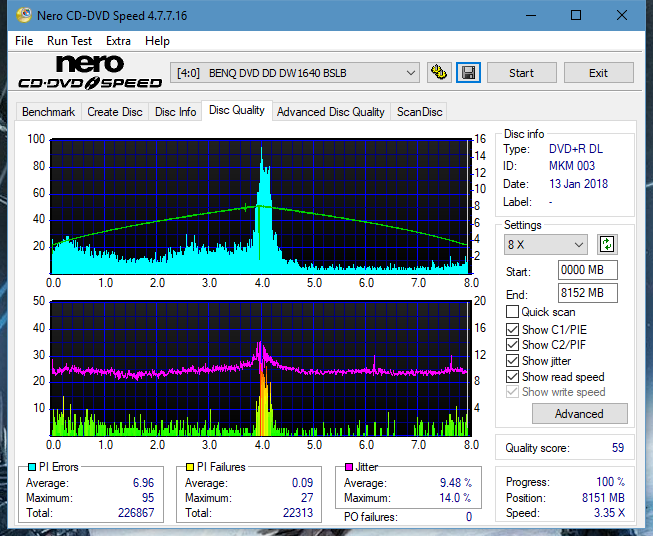Click PI Failures maximum 27
Viewport: 653px width, 536px height.
[x=307, y=498]
